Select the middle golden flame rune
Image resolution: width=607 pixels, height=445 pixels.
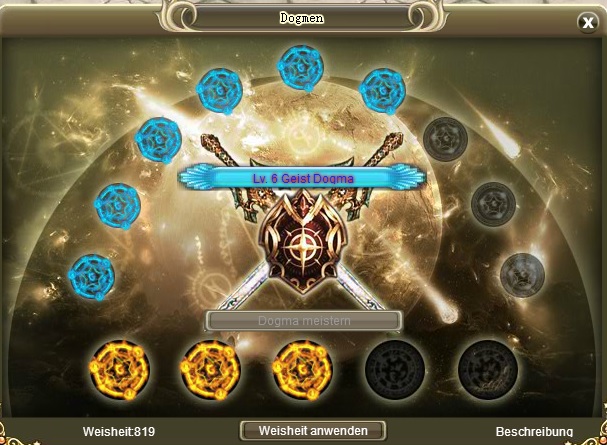[x=211, y=370]
